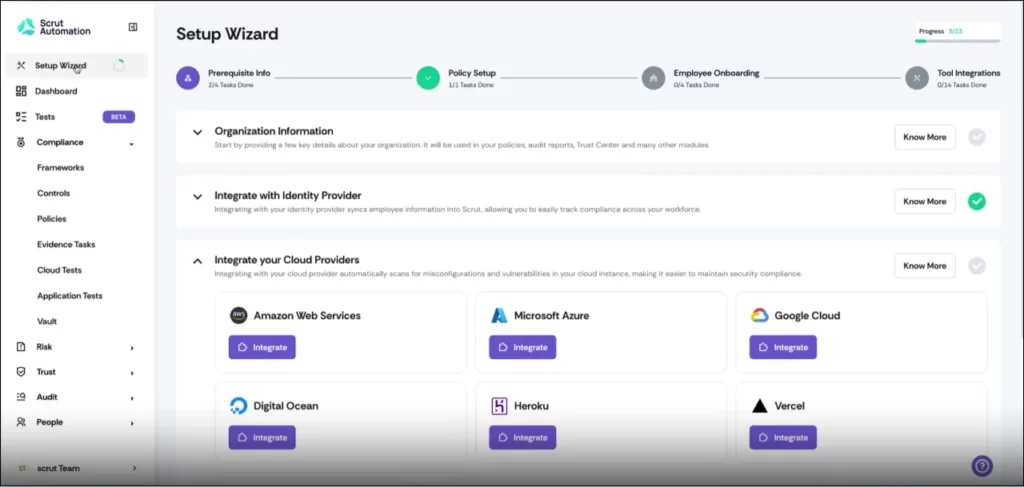Click the Dashboard sidebar label

pyautogui.click(x=56, y=91)
